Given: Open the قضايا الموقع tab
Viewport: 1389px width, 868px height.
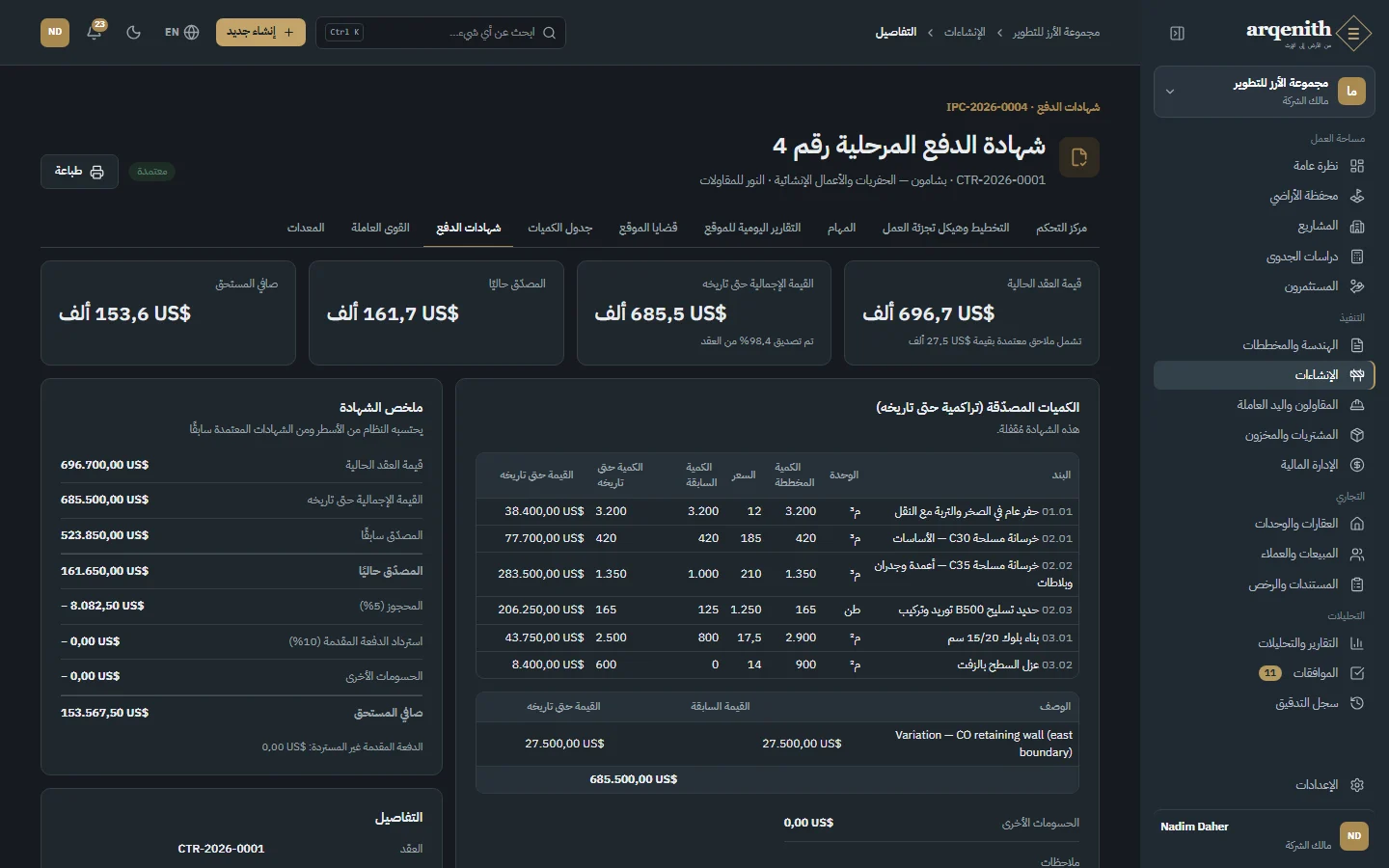Looking at the screenshot, I should (x=648, y=228).
